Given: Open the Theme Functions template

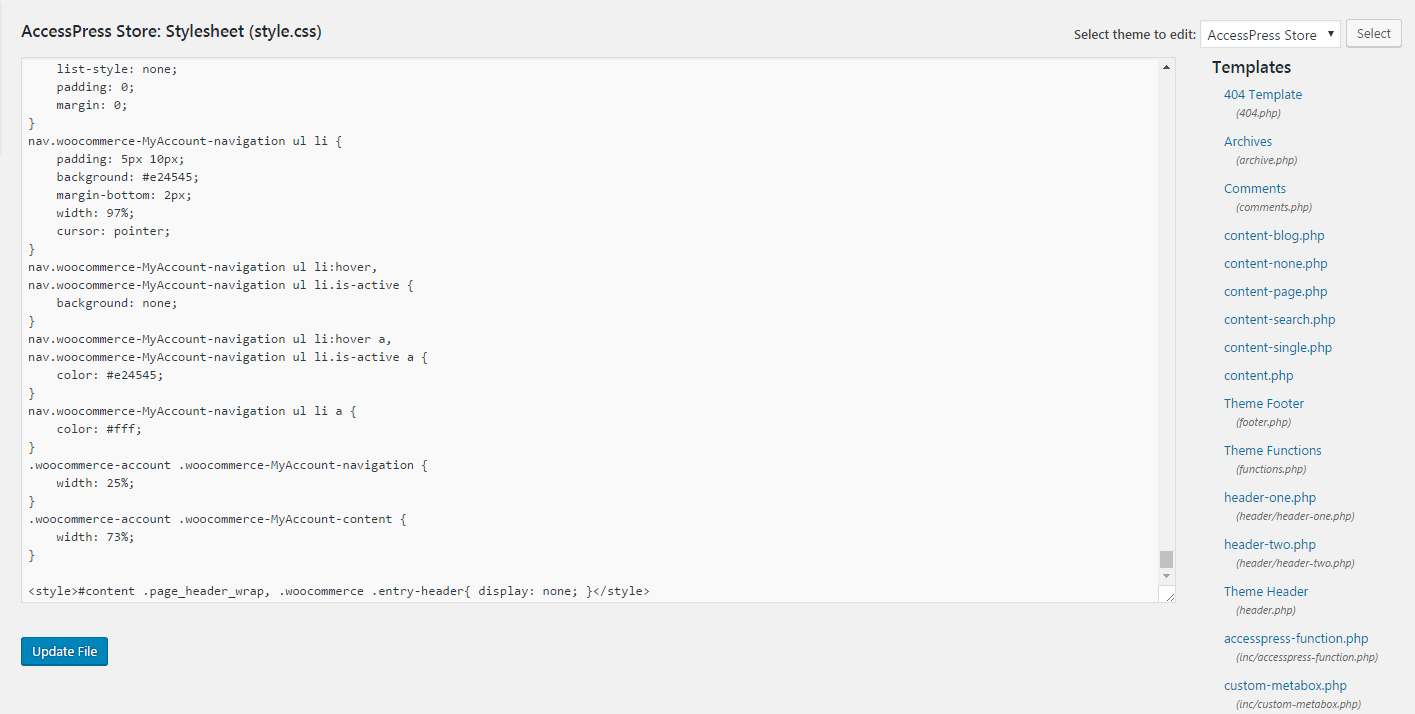Looking at the screenshot, I should (1273, 450).
